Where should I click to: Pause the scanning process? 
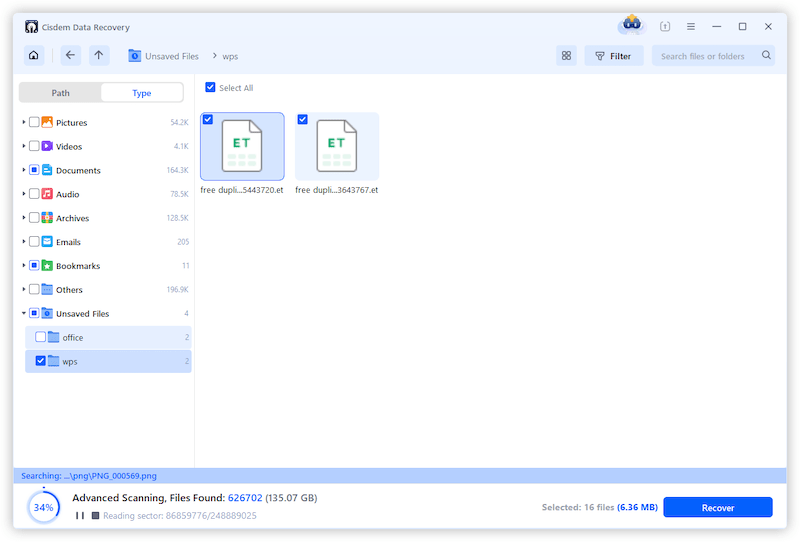coord(80,515)
